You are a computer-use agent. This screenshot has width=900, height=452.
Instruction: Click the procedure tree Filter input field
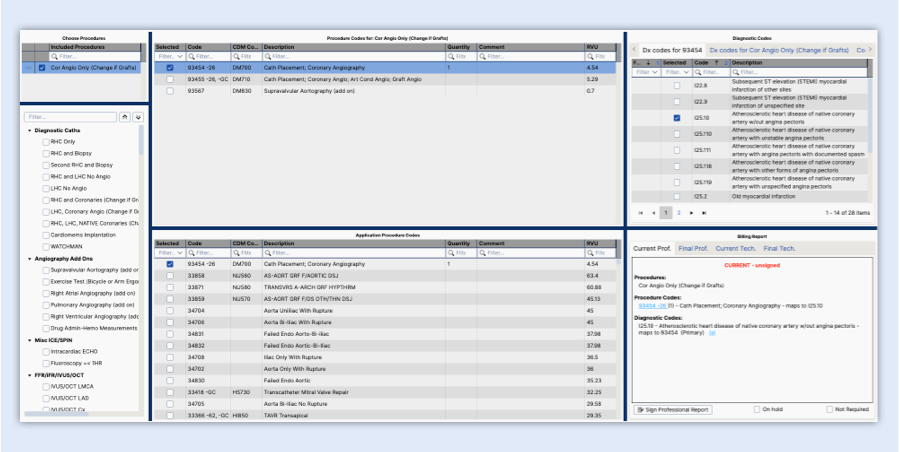click(x=70, y=117)
